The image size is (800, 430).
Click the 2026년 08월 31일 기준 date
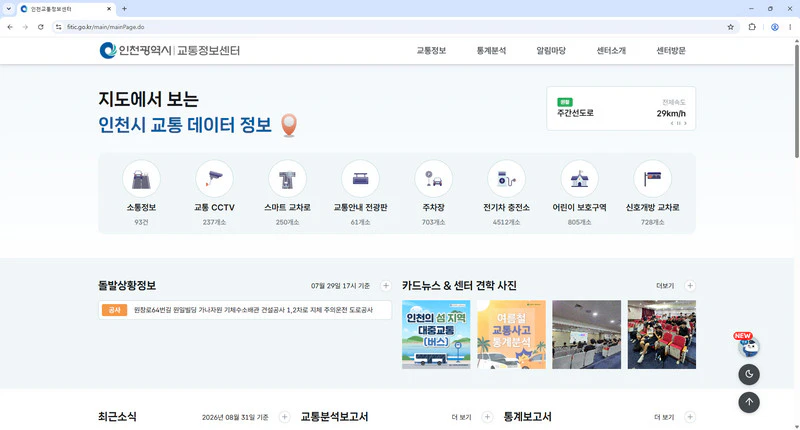tap(235, 417)
